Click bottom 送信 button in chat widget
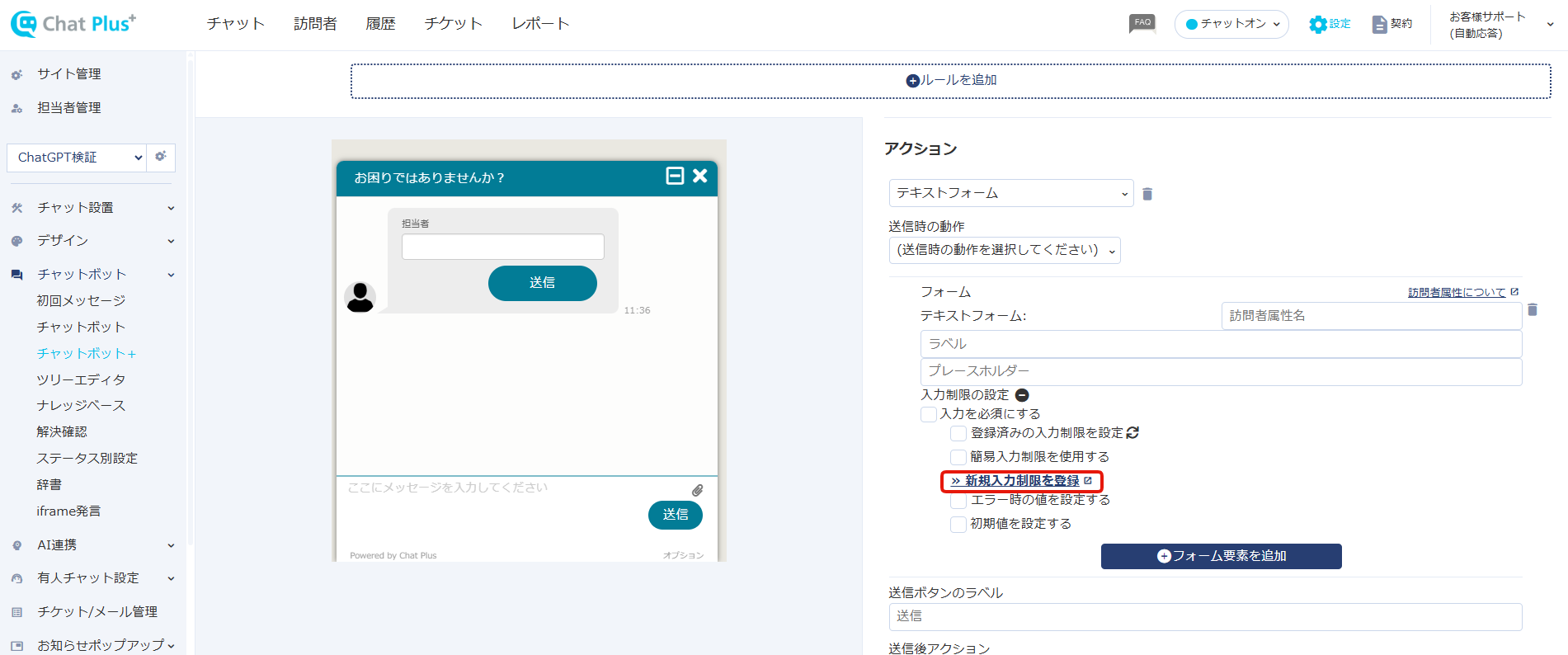The height and width of the screenshot is (655, 1568). (x=675, y=515)
